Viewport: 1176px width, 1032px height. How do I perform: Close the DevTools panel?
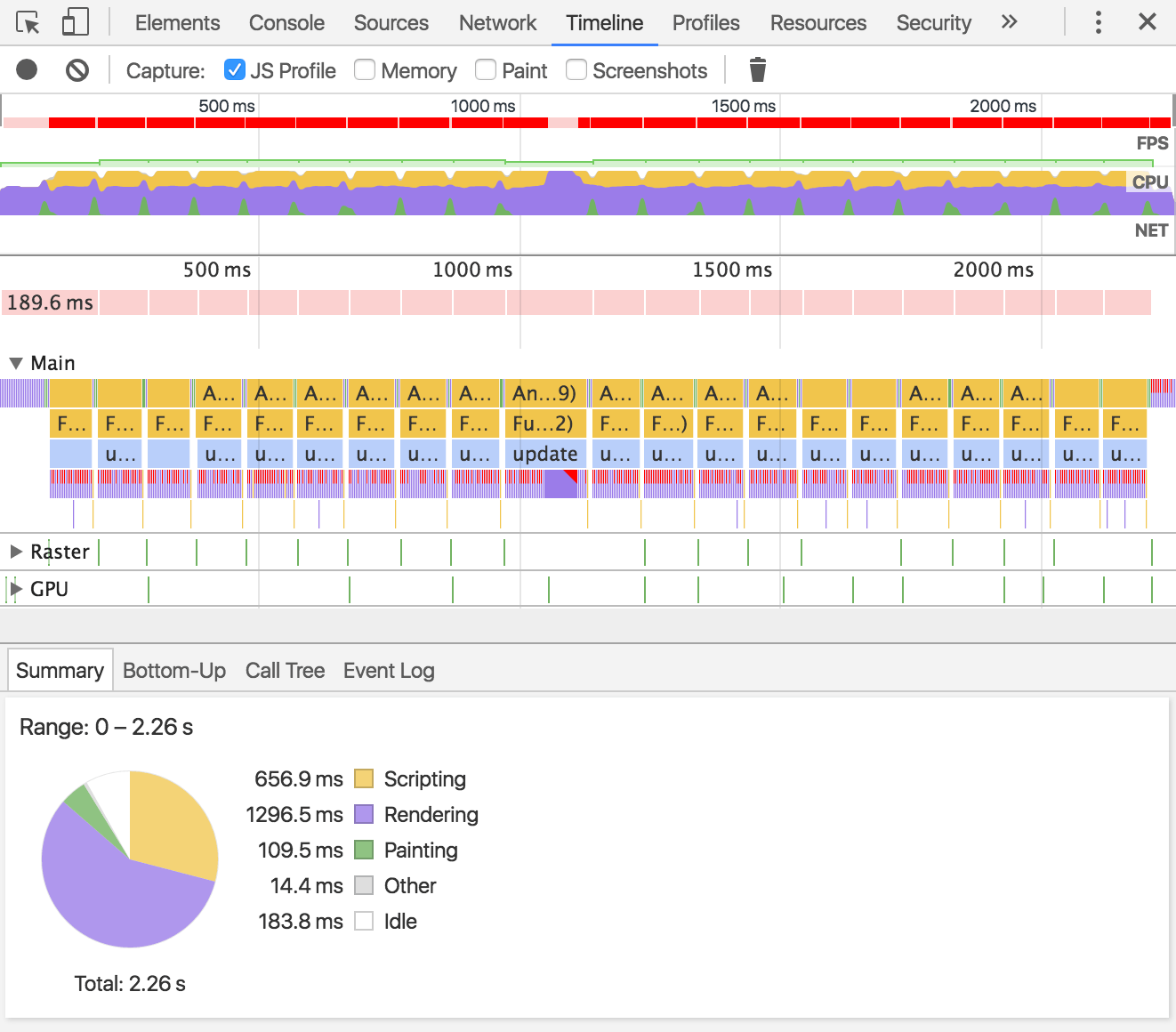point(1148,22)
